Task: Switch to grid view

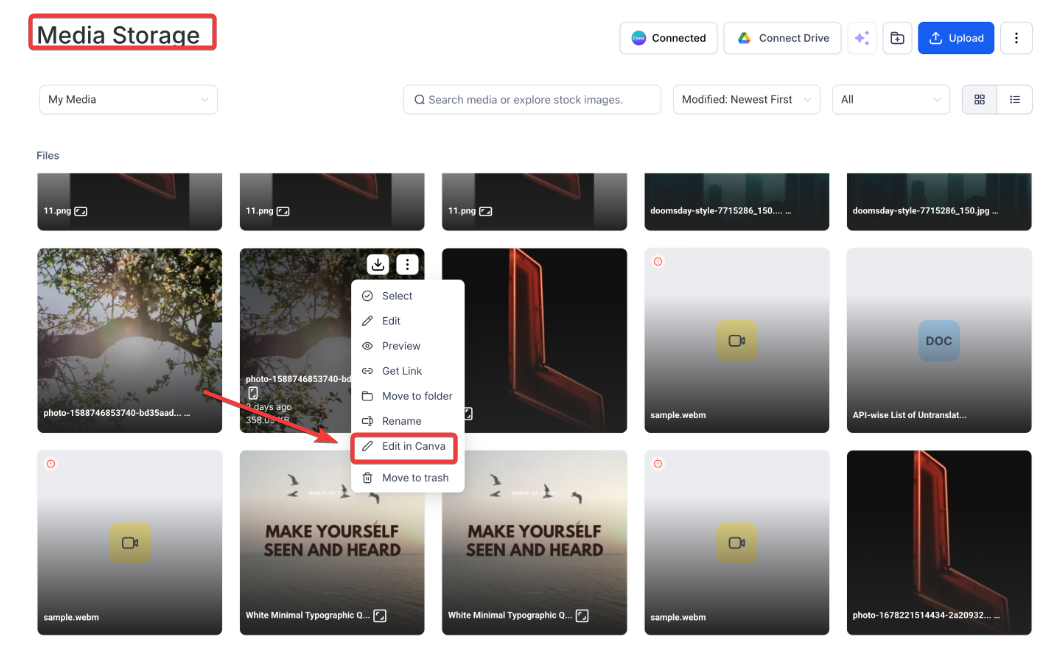Action: pyautogui.click(x=979, y=100)
